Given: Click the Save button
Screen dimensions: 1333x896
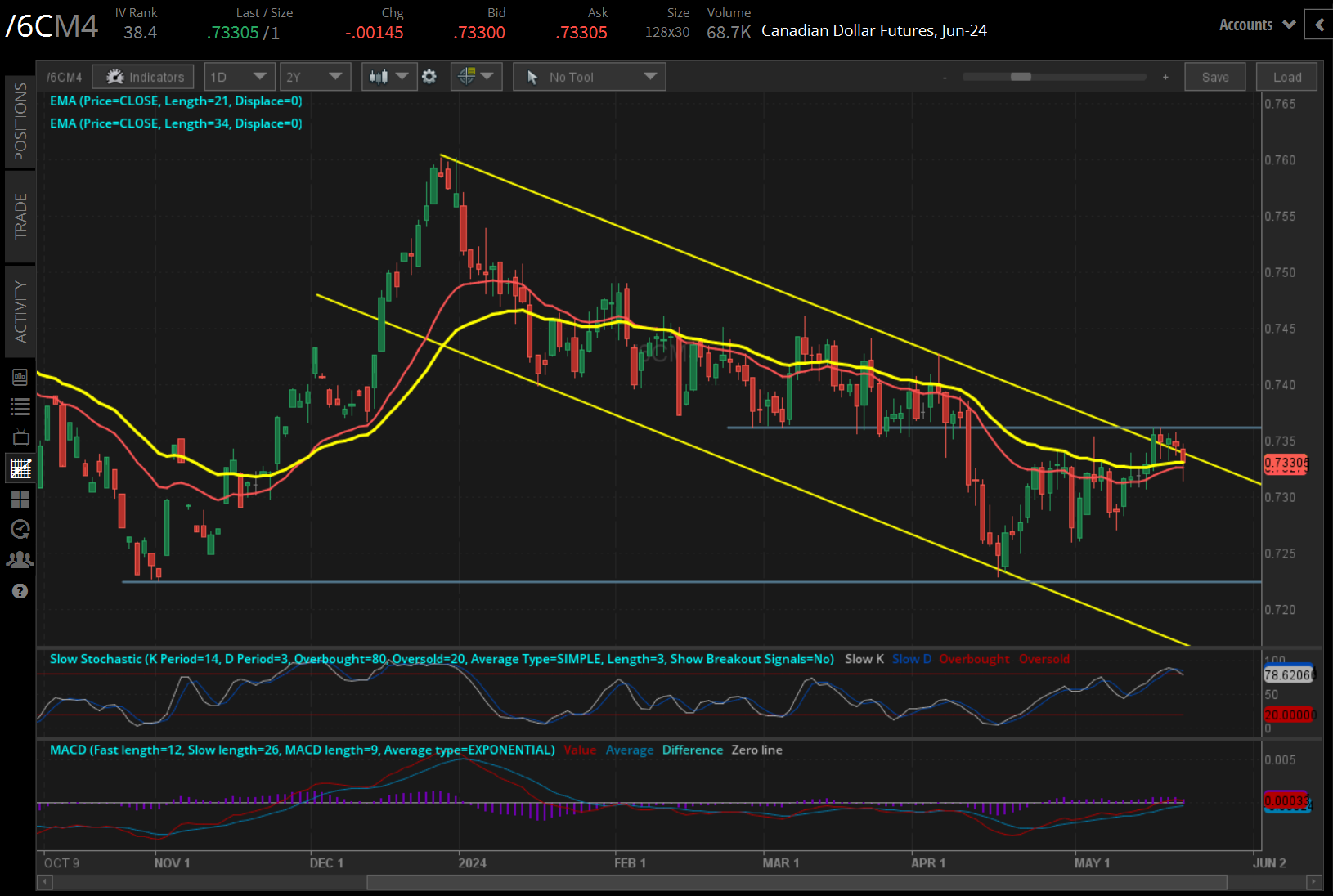Looking at the screenshot, I should pos(1214,77).
